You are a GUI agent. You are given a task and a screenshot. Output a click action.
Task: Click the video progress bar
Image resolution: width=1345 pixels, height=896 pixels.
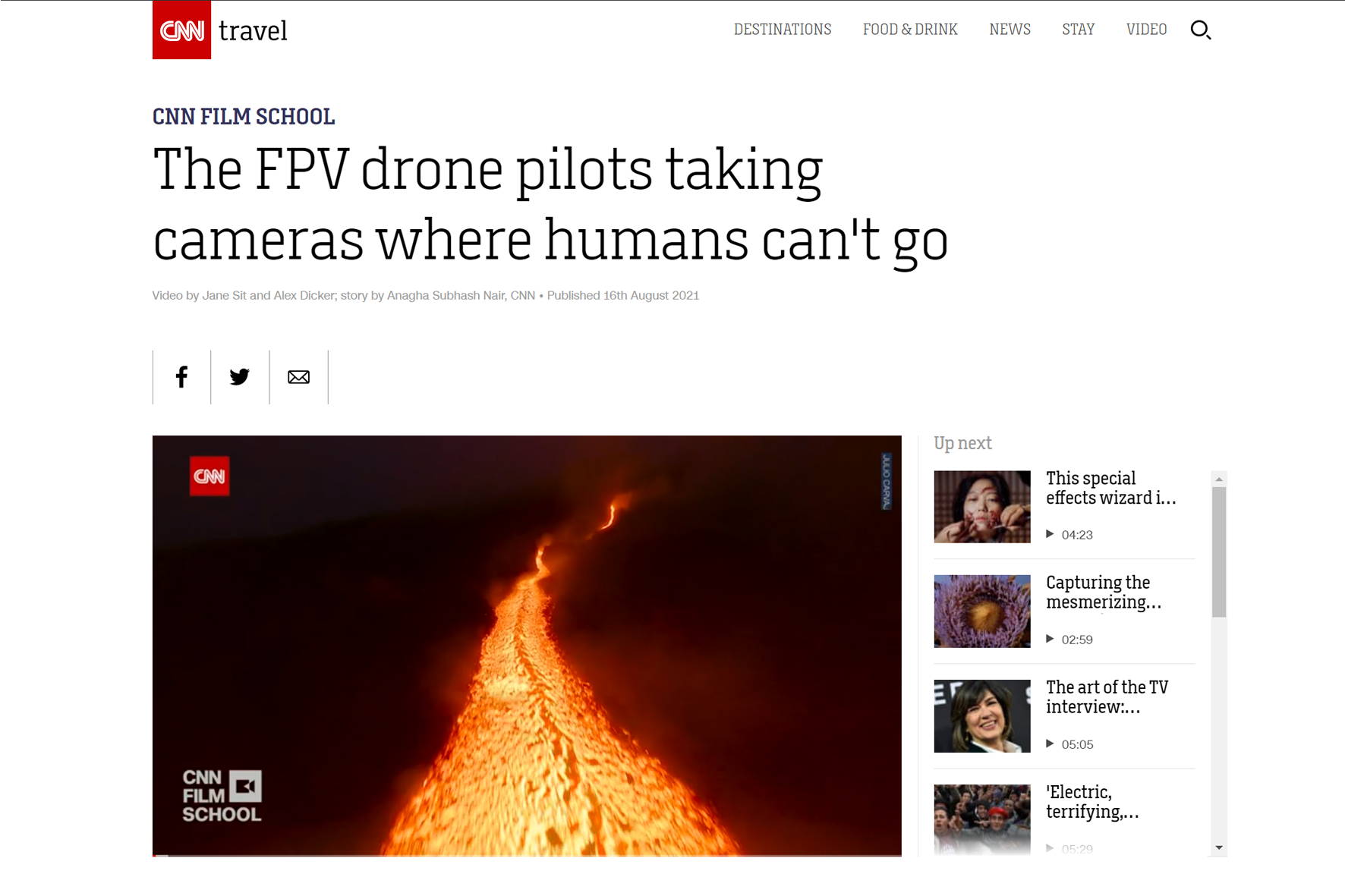tap(527, 855)
